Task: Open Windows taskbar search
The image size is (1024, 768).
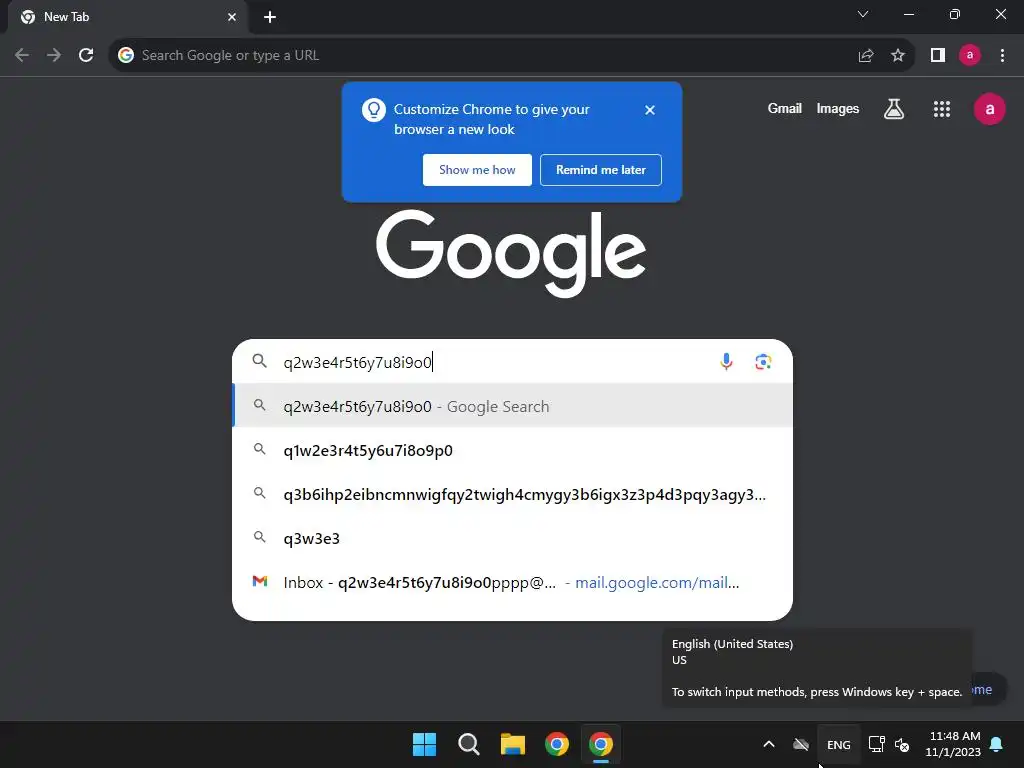Action: pyautogui.click(x=468, y=744)
